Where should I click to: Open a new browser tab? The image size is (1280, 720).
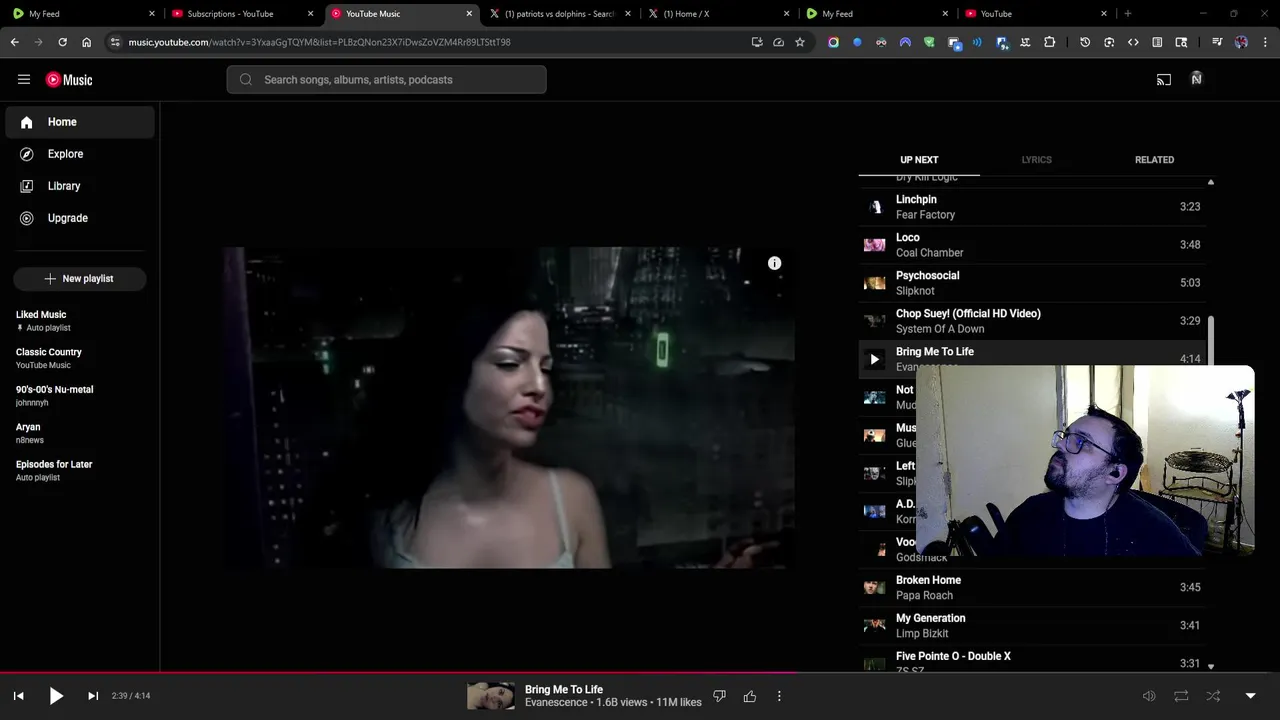click(1128, 14)
